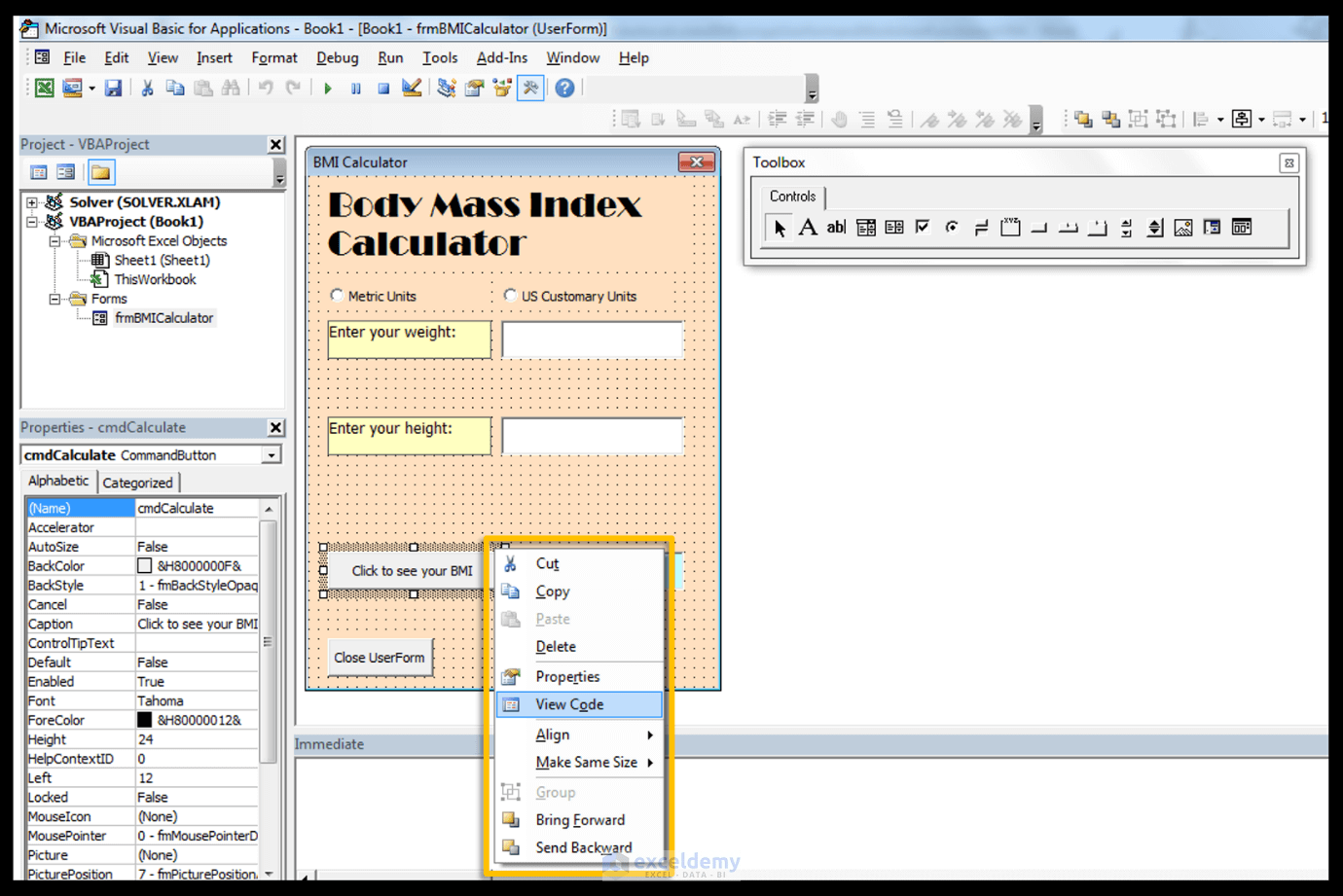
Task: Expand the Solver (SOLVER.XLAM) project
Action: pos(31,201)
